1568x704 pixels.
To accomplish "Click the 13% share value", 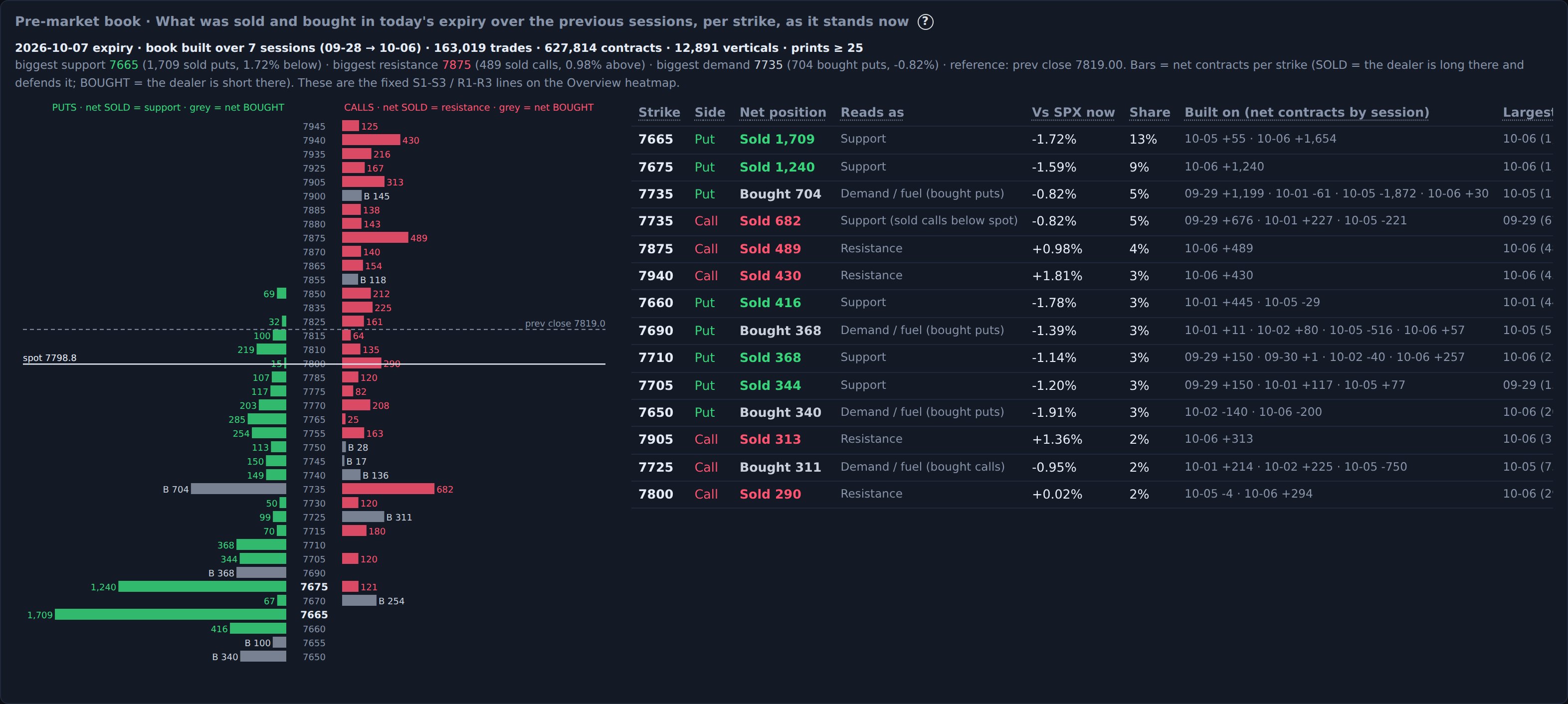I will click(1143, 139).
